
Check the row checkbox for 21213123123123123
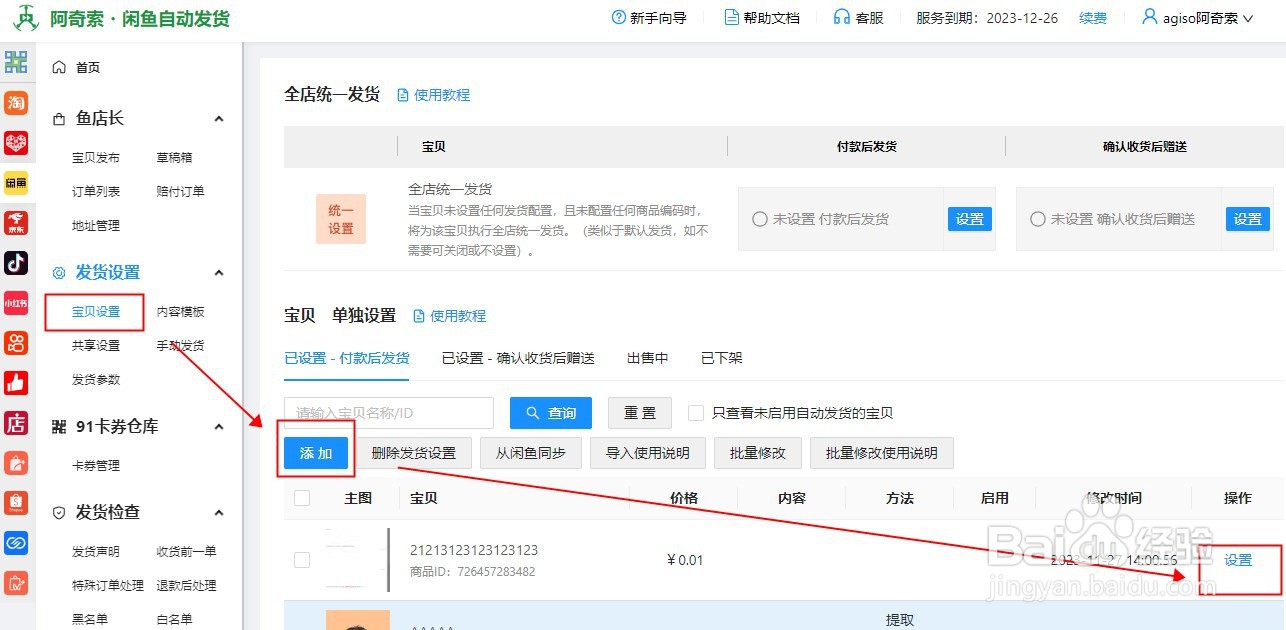[302, 560]
